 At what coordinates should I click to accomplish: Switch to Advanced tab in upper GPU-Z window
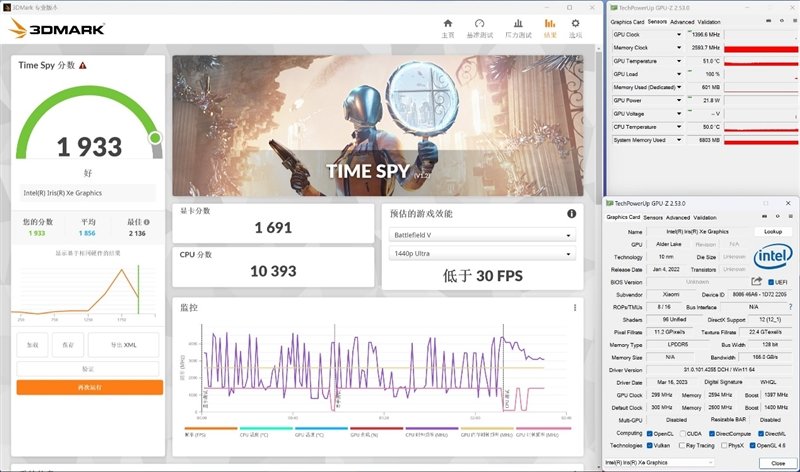(x=682, y=22)
